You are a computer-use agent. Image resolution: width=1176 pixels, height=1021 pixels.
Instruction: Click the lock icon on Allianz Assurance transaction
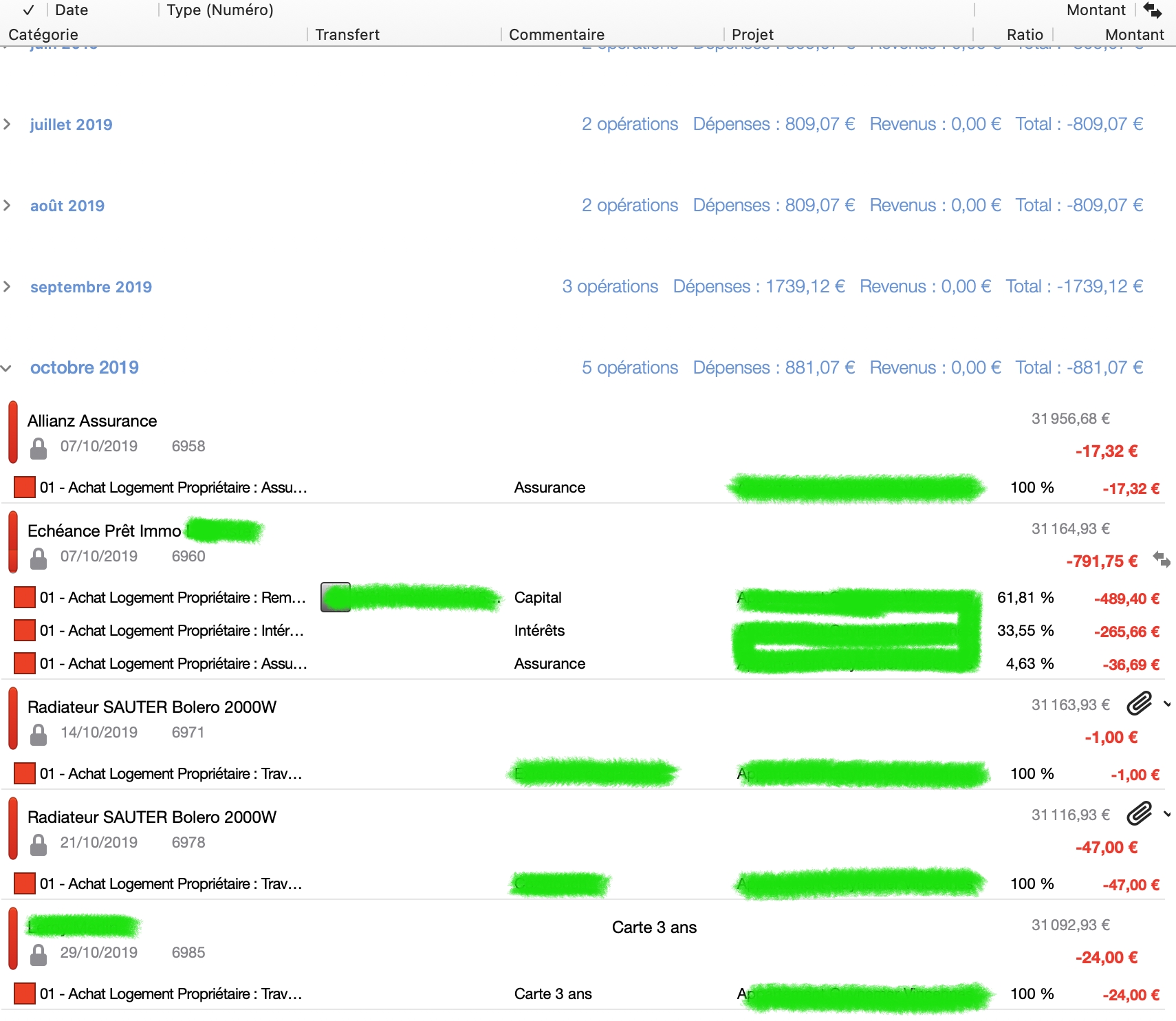tap(39, 448)
